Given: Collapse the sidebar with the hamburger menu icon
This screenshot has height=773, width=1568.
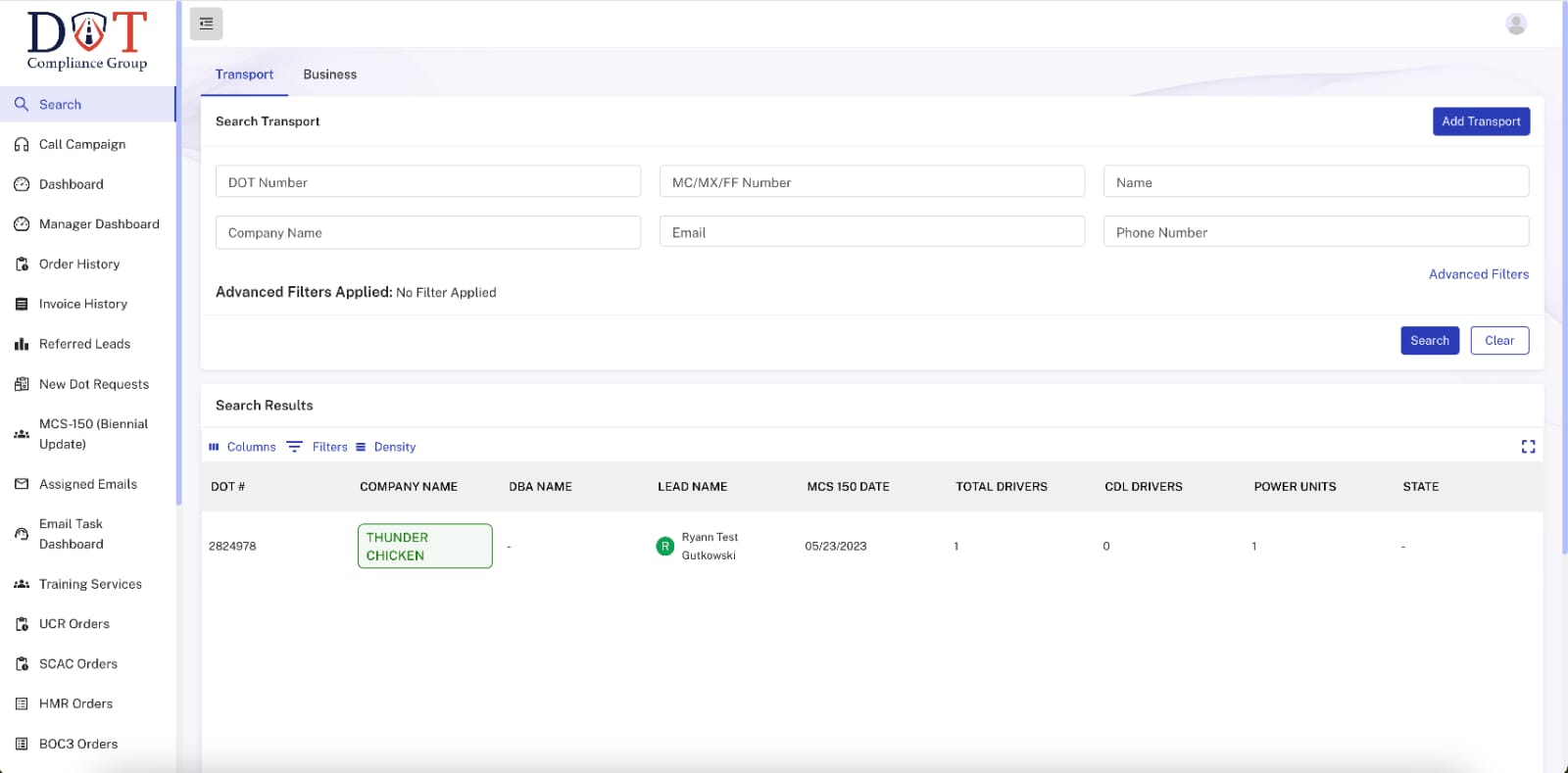Looking at the screenshot, I should click(x=206, y=24).
